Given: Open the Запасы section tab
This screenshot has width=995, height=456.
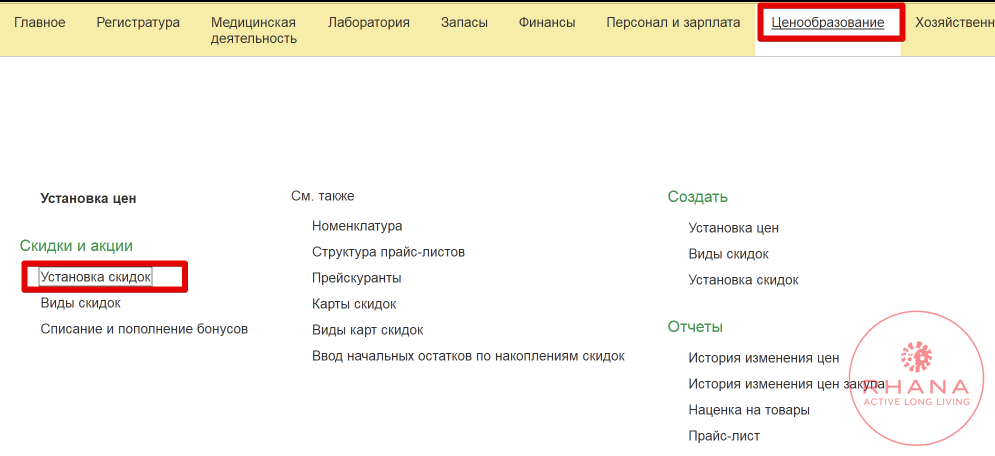Looking at the screenshot, I should point(464,23).
